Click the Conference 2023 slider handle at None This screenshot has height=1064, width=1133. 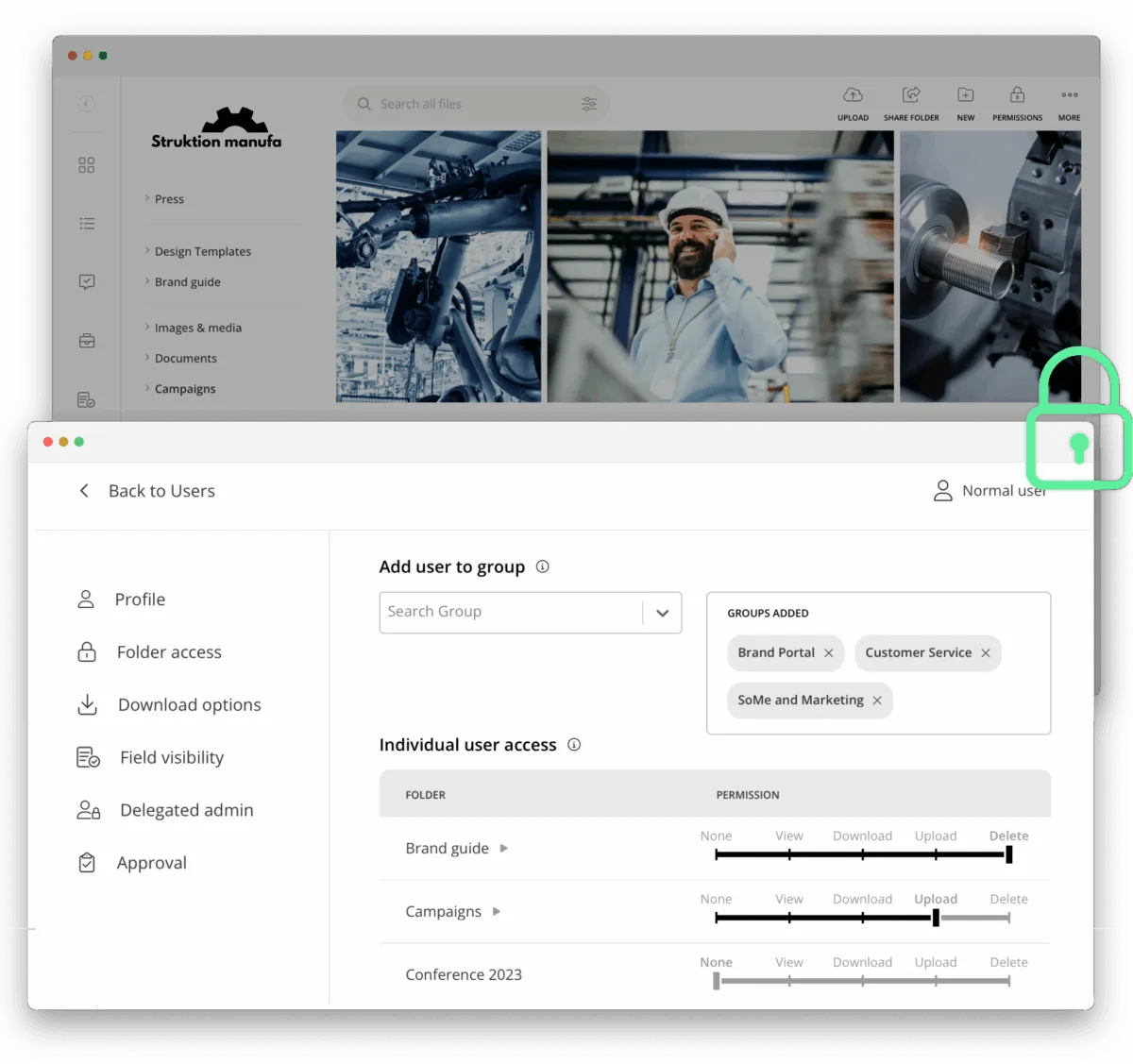point(717,981)
